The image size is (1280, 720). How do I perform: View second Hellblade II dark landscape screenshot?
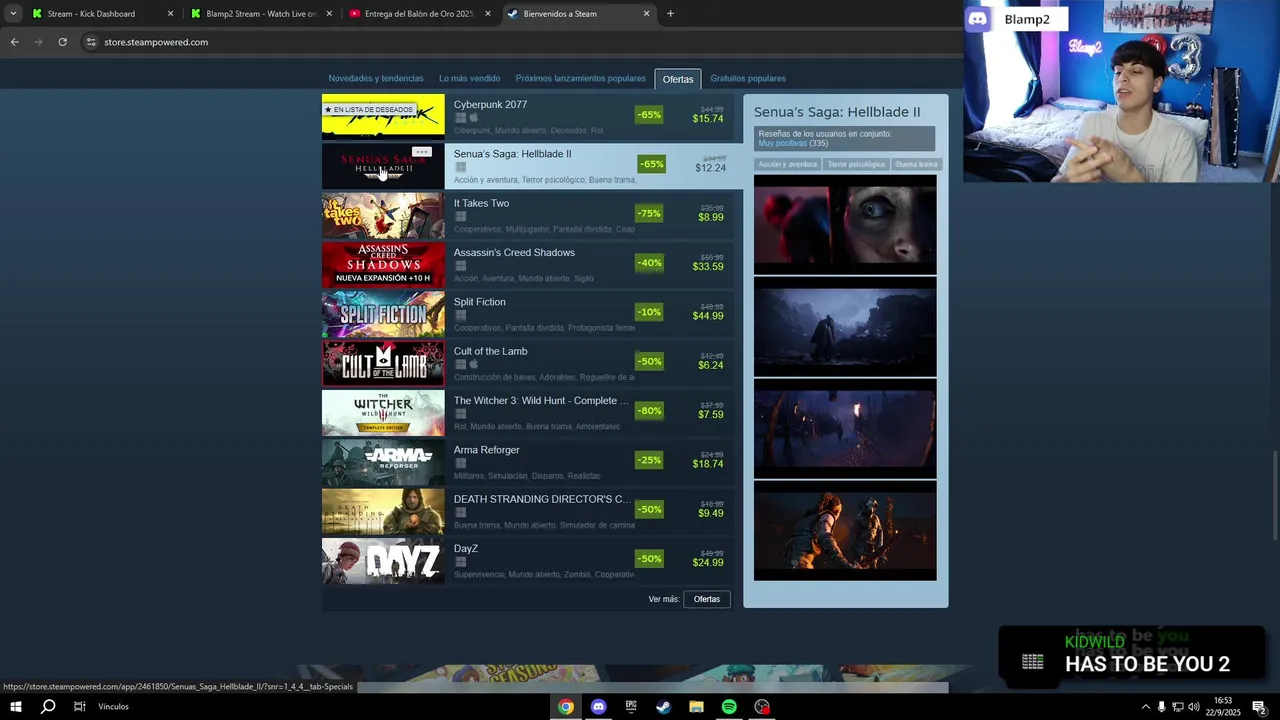pyautogui.click(x=845, y=328)
